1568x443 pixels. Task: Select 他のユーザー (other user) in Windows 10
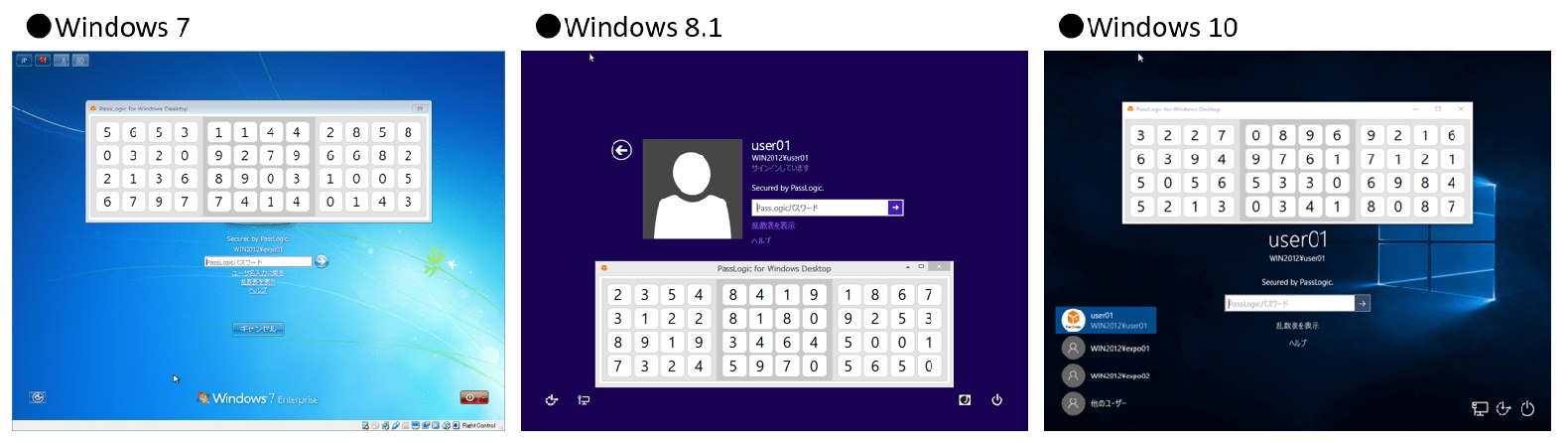[x=1095, y=403]
